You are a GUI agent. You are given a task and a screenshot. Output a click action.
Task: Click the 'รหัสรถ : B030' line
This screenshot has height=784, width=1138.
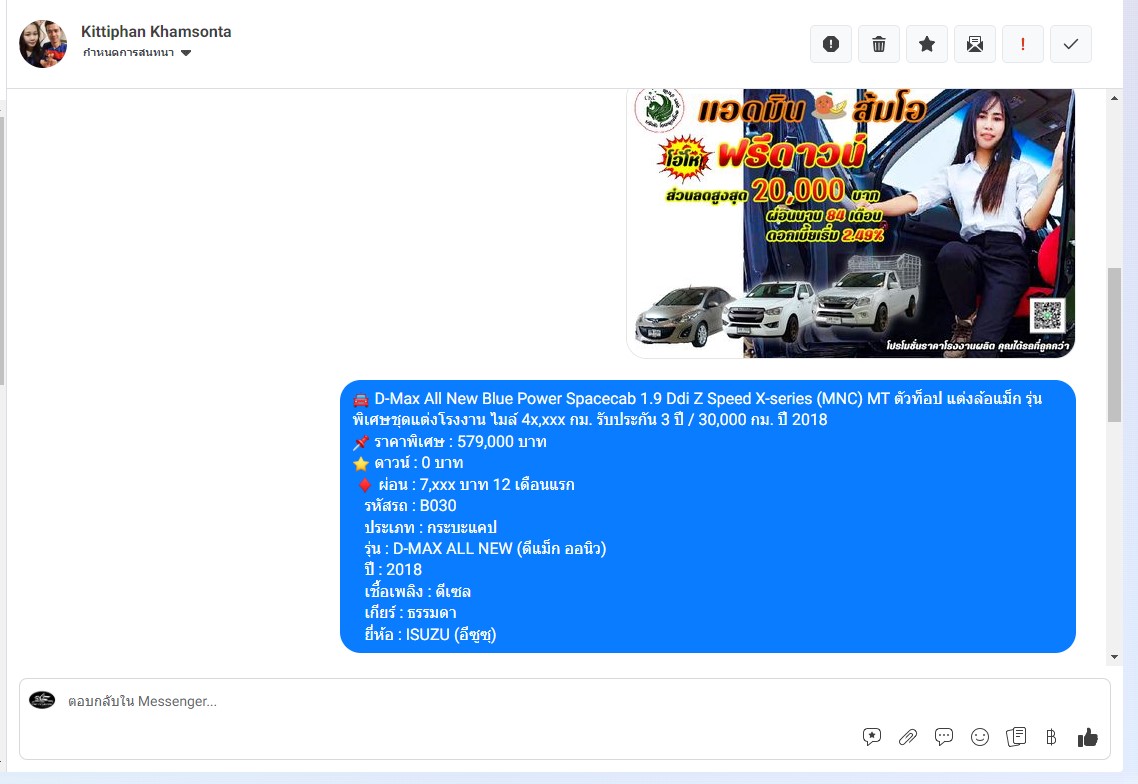click(x=410, y=505)
